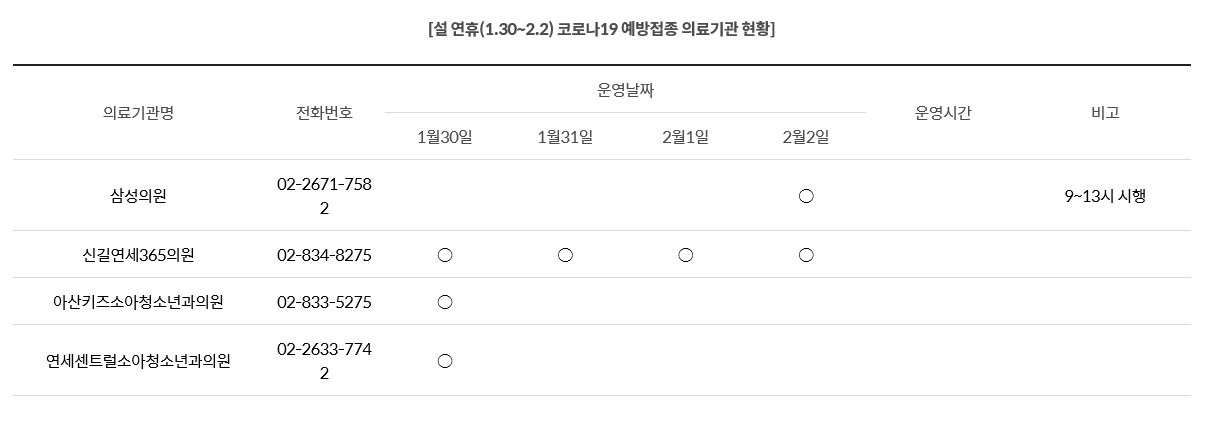The image size is (1214, 421).
Task: Select the 의료기관명 column header
Action: [x=138, y=113]
